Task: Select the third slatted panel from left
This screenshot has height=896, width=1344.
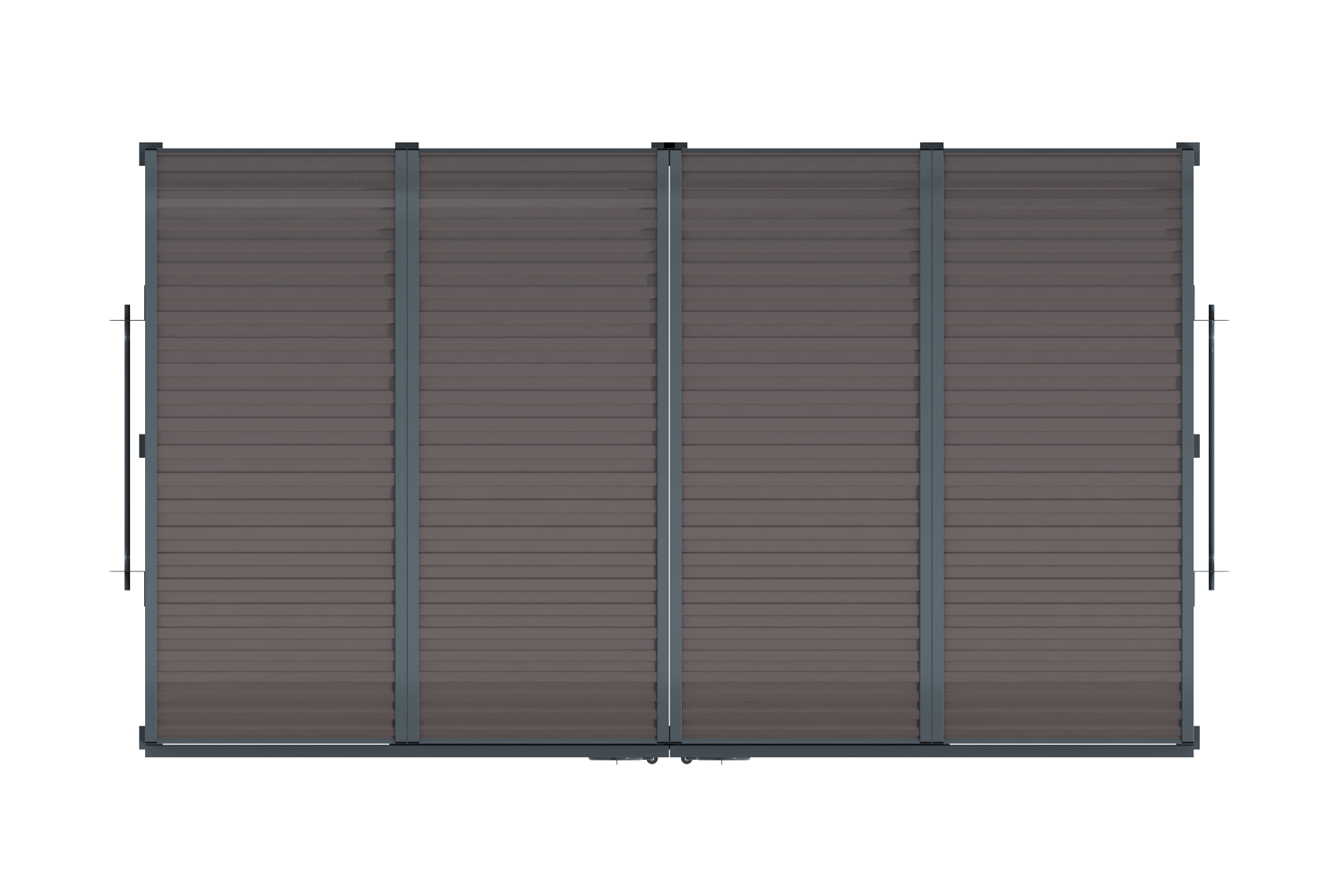Action: [x=800, y=448]
